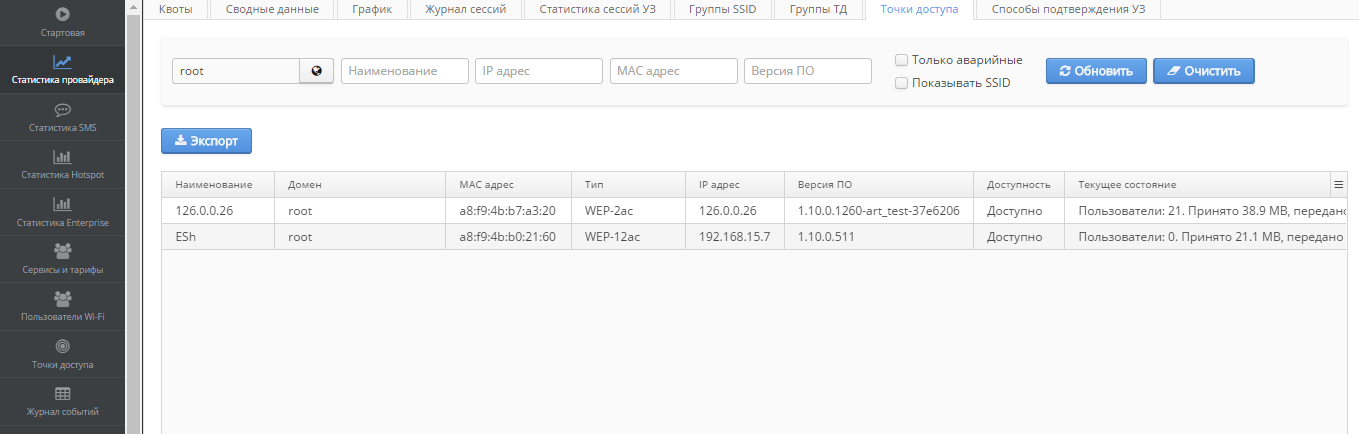Toggle the Показывать SSID checkbox

point(902,83)
